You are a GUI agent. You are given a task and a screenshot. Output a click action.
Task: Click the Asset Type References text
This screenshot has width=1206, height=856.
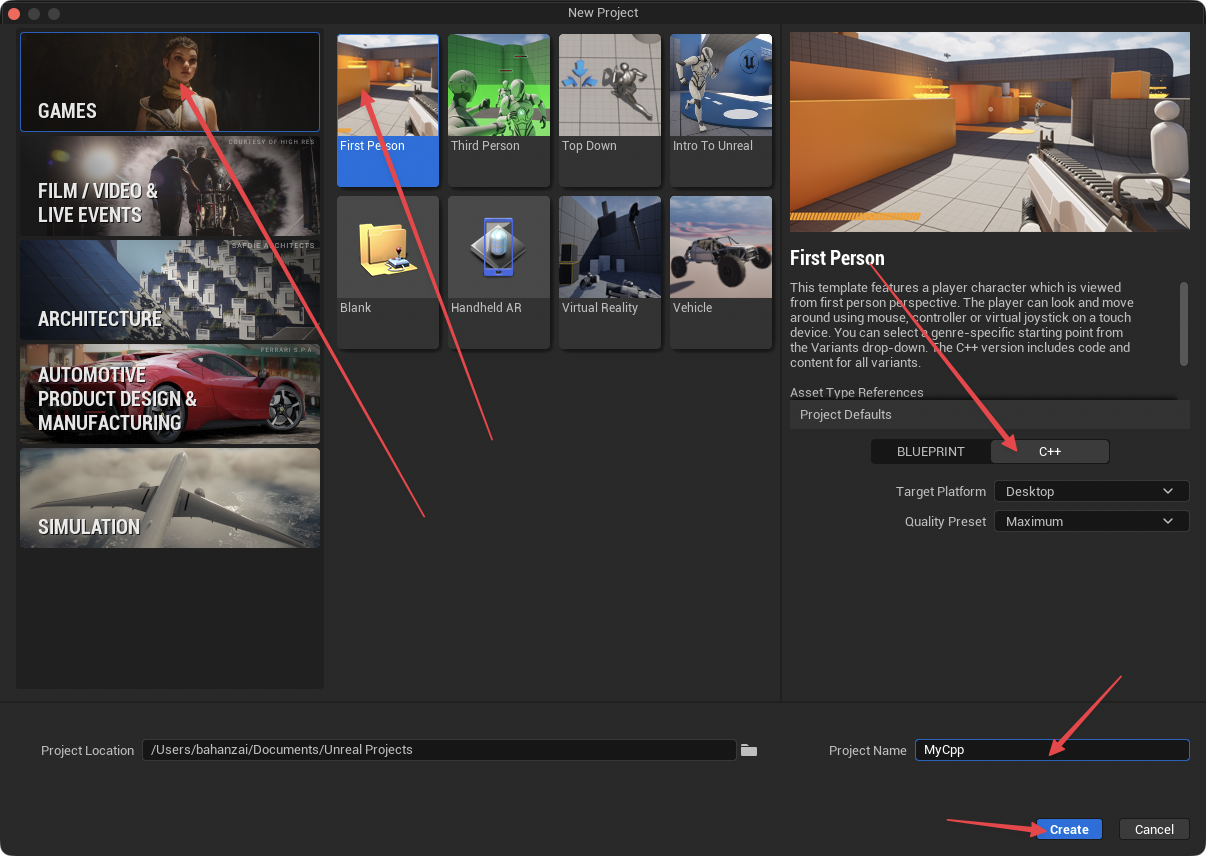[x=857, y=392]
